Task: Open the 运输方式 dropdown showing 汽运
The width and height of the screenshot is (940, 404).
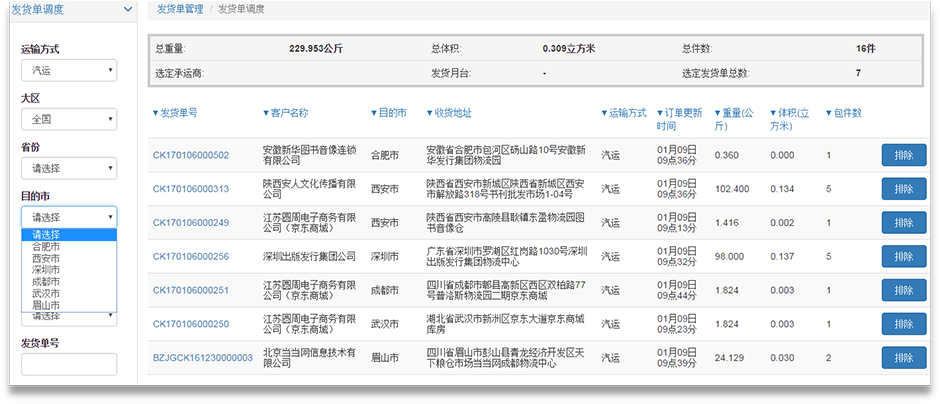Action: tap(69, 71)
